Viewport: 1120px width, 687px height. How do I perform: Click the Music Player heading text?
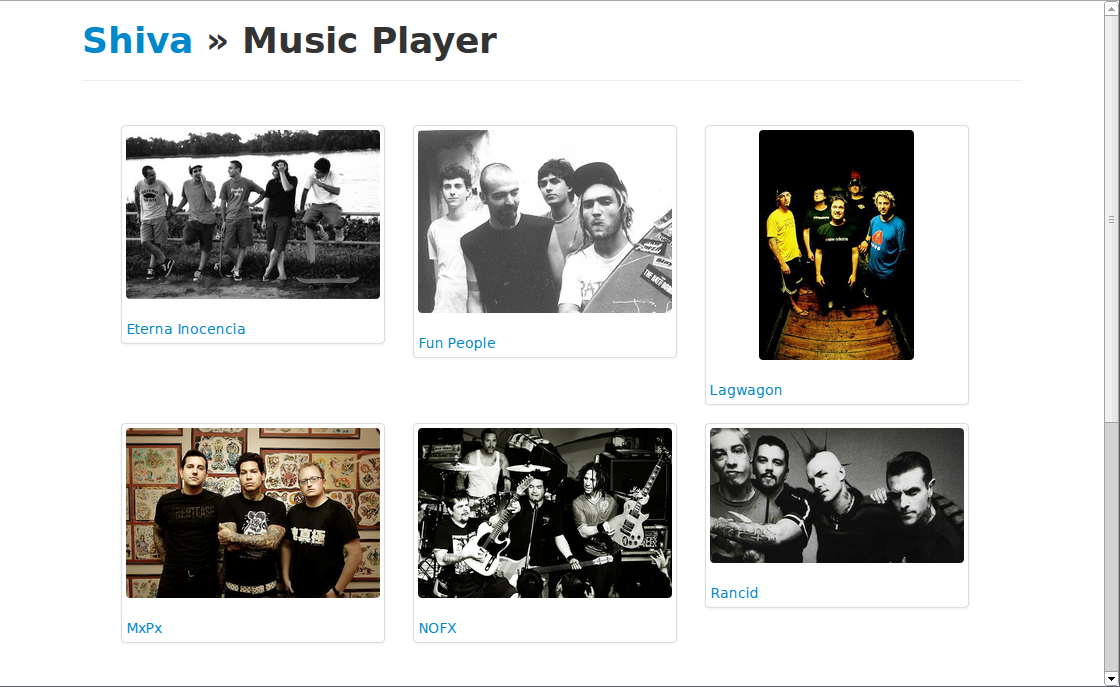pyautogui.click(x=369, y=41)
